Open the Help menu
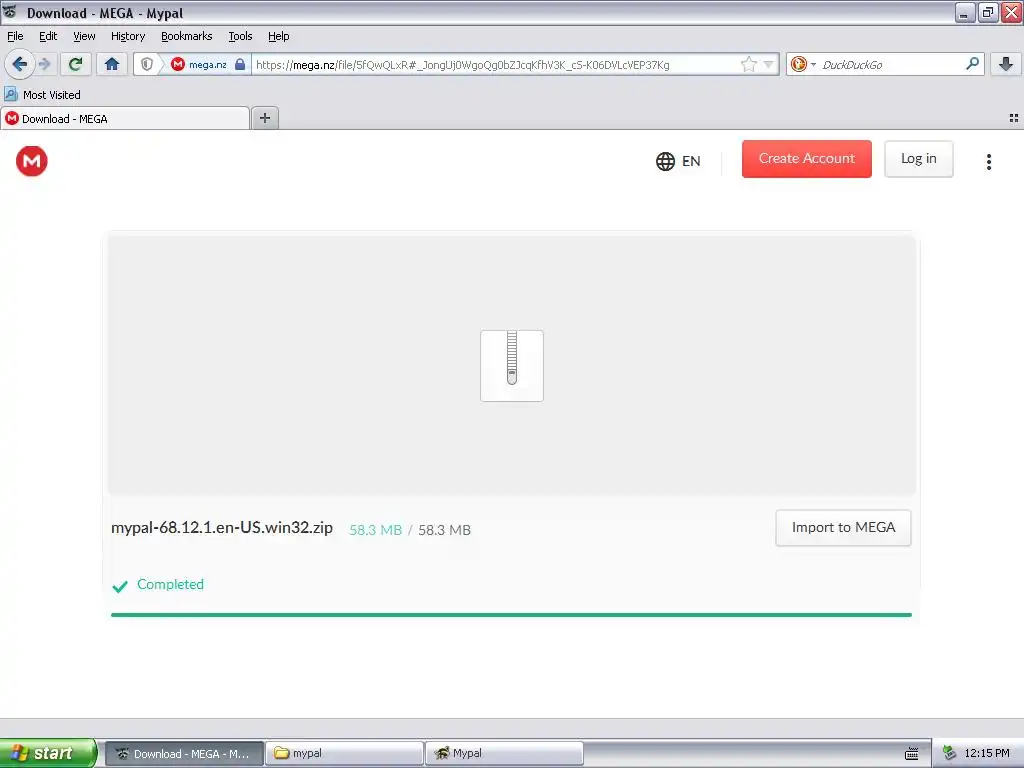Image resolution: width=1024 pixels, height=768 pixels. pyautogui.click(x=279, y=36)
